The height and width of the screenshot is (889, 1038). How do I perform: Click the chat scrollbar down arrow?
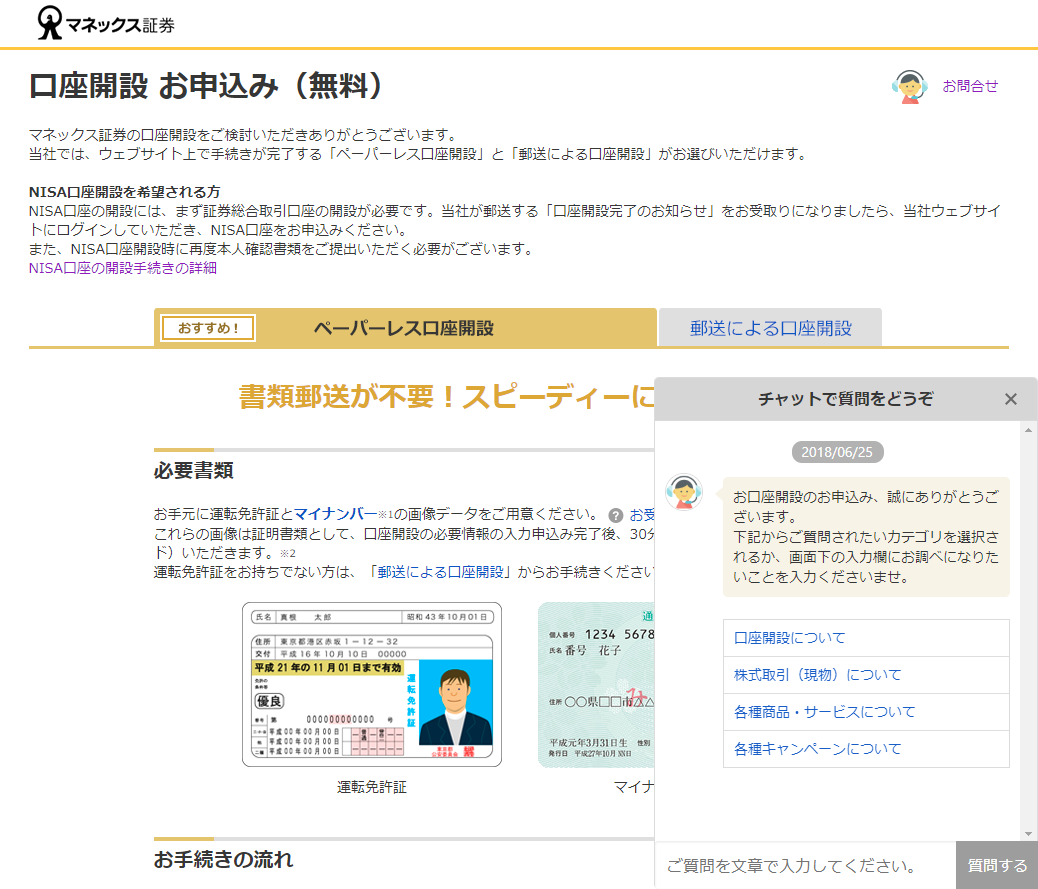(x=1028, y=834)
